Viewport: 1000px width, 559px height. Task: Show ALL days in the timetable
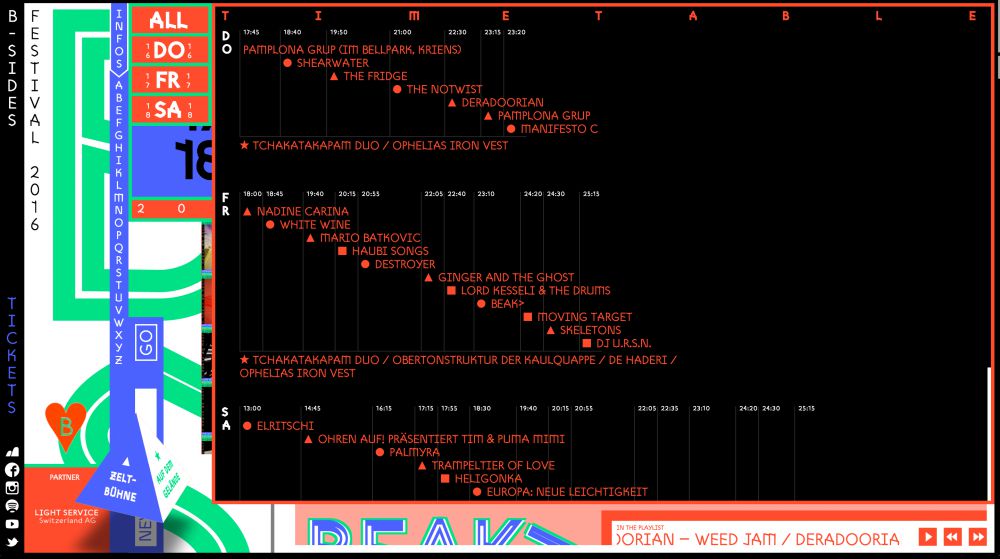(x=169, y=19)
